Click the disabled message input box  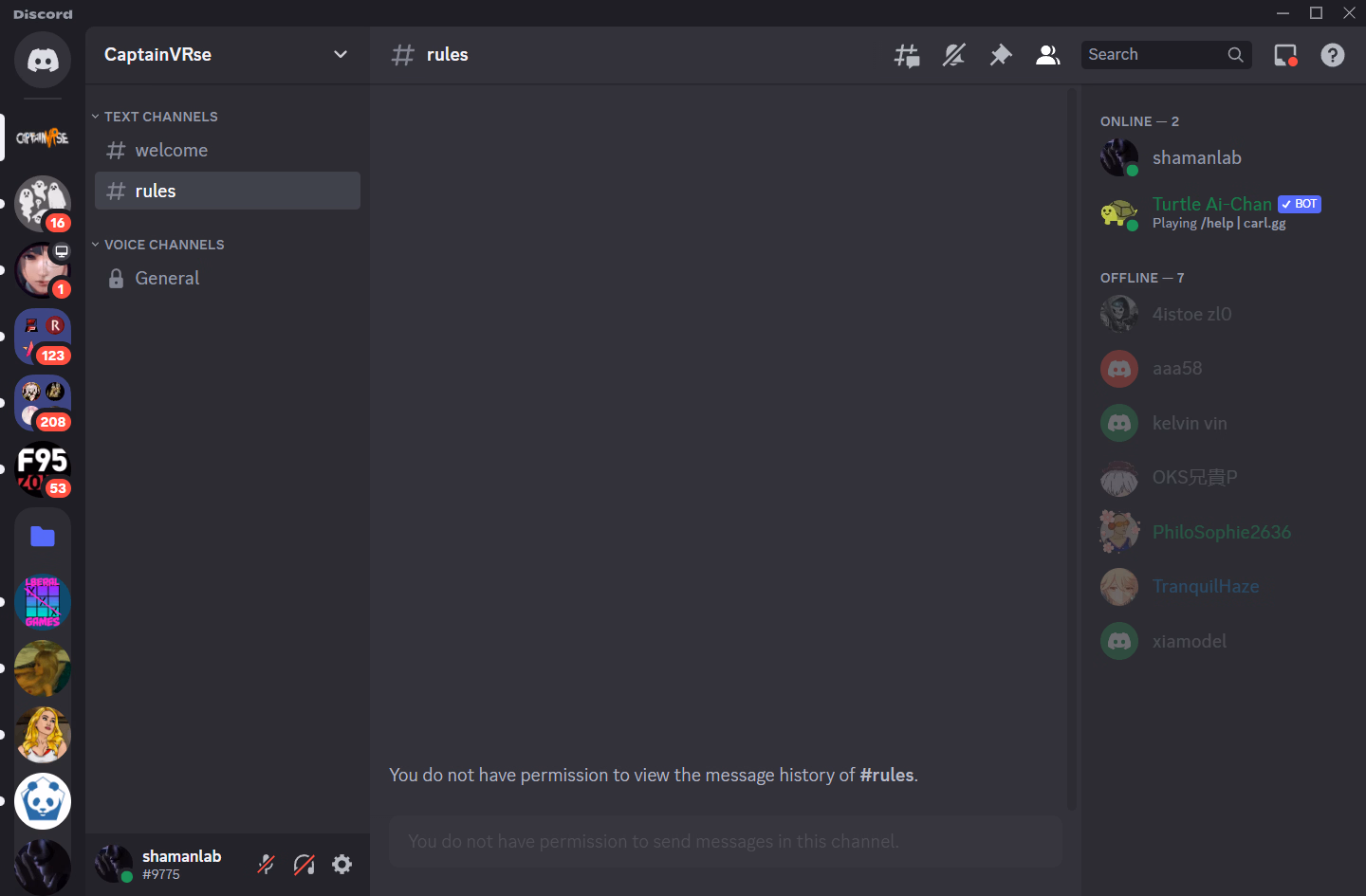point(725,841)
